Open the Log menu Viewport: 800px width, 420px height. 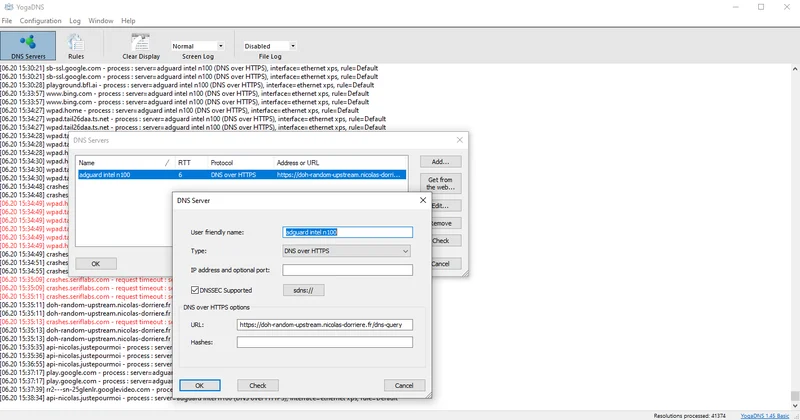pyautogui.click(x=75, y=20)
